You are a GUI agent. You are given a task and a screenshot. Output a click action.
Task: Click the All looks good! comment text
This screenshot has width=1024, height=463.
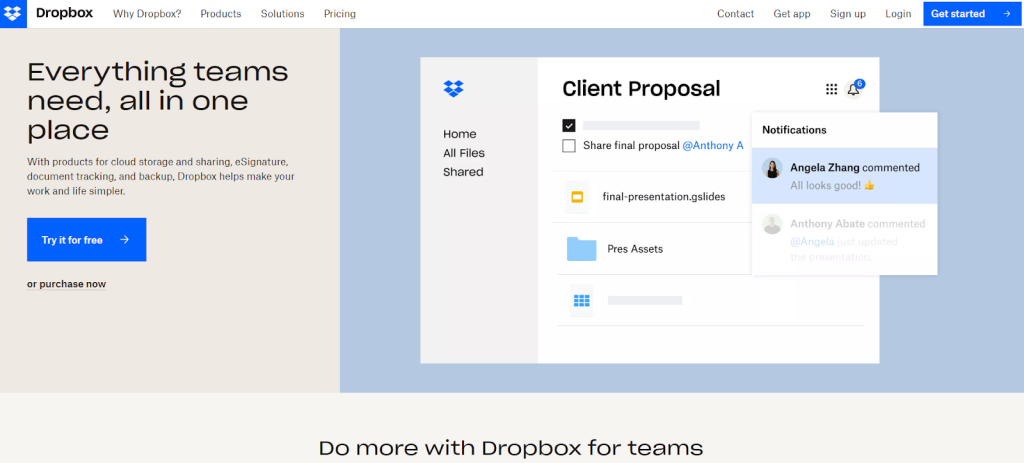(x=832, y=185)
